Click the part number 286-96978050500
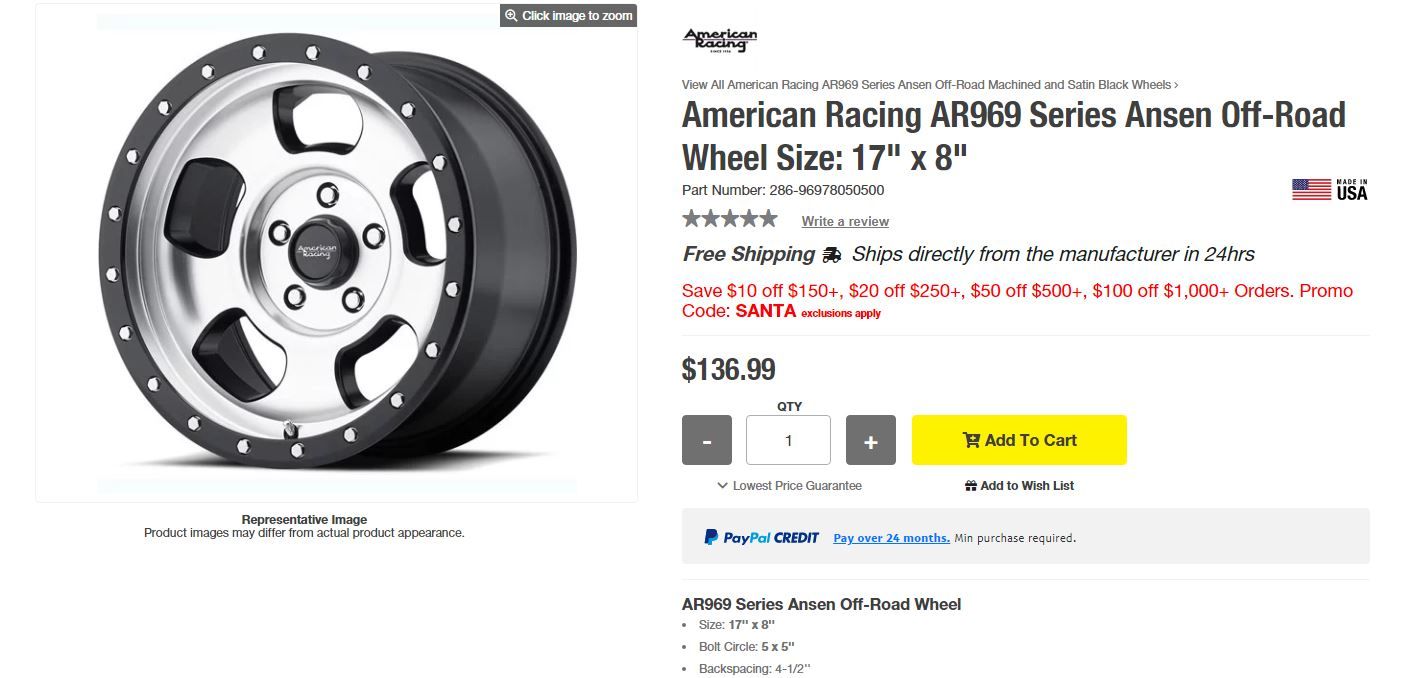 point(826,190)
